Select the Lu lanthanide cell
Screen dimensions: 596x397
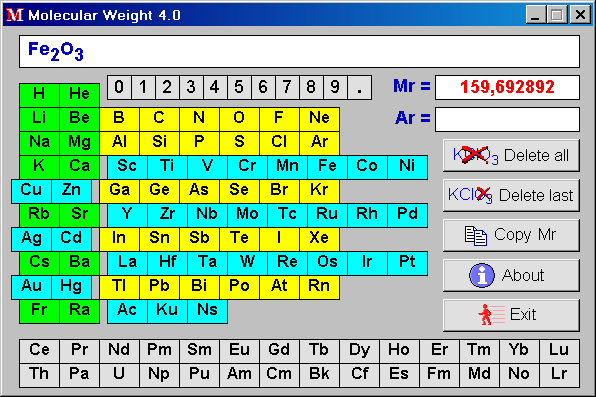(560, 351)
